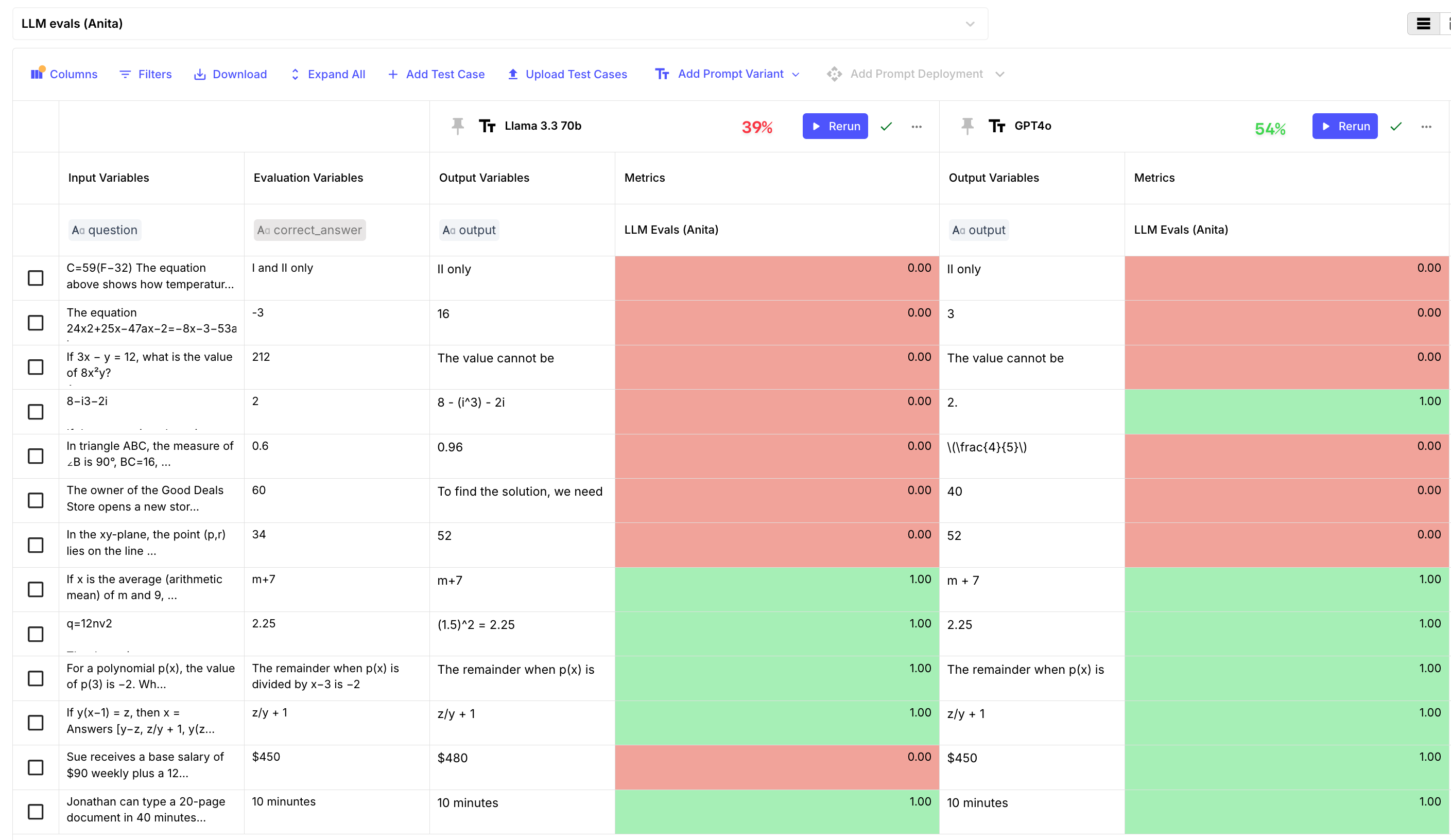Tick checkbox for 'C=59(F−32)' question row
Image resolution: width=1451 pixels, height=840 pixels.
pyautogui.click(x=36, y=278)
